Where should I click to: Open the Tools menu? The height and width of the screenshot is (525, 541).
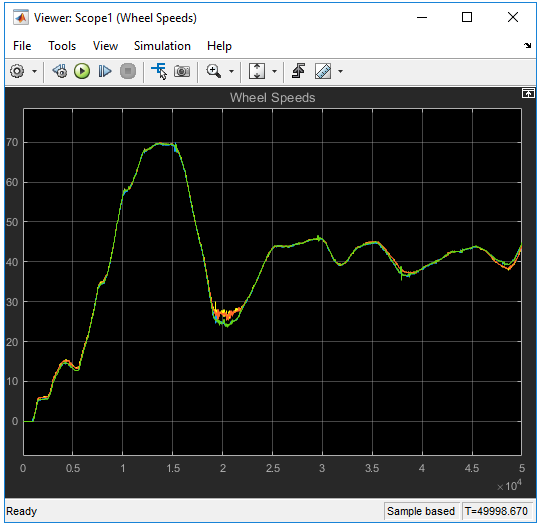click(x=62, y=46)
